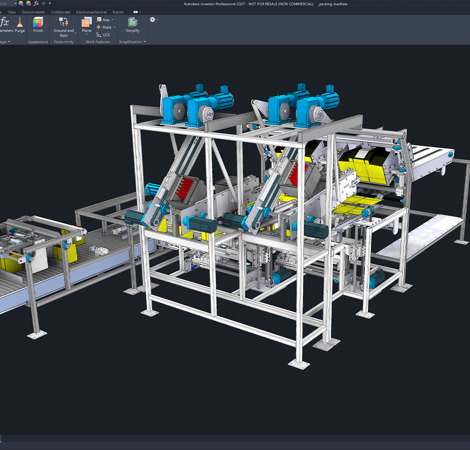Viewport: 470px width, 450px height.
Task: Switch to the View ribbon tab
Action: tap(12, 12)
